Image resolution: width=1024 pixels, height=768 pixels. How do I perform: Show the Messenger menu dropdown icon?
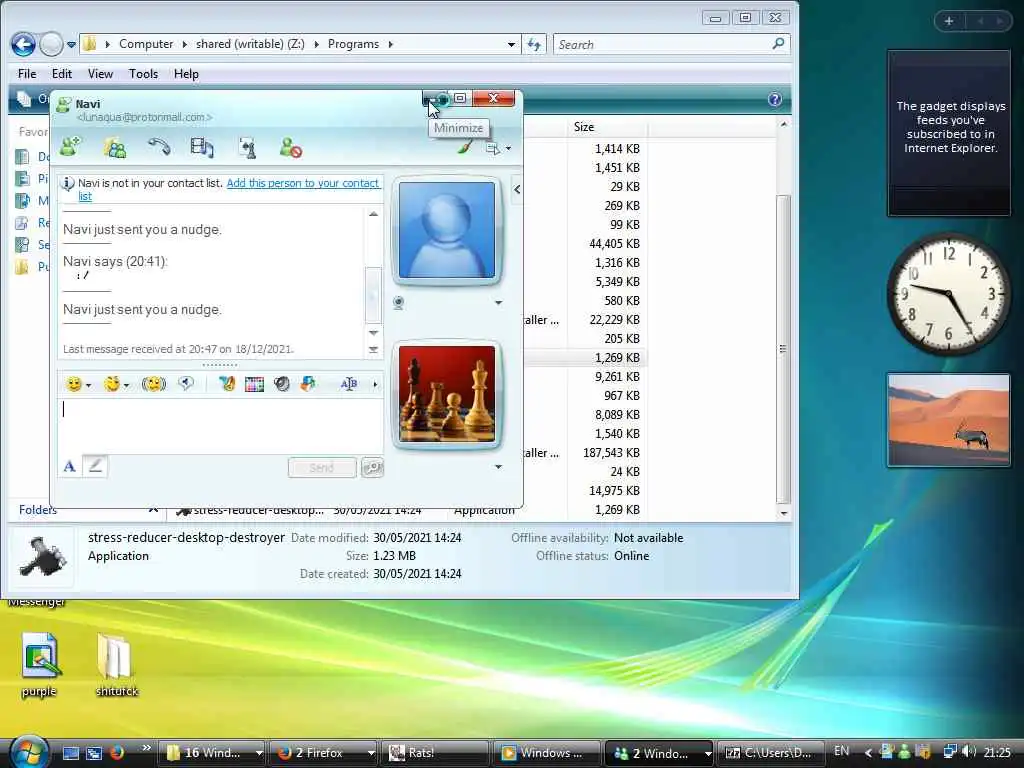coord(498,149)
